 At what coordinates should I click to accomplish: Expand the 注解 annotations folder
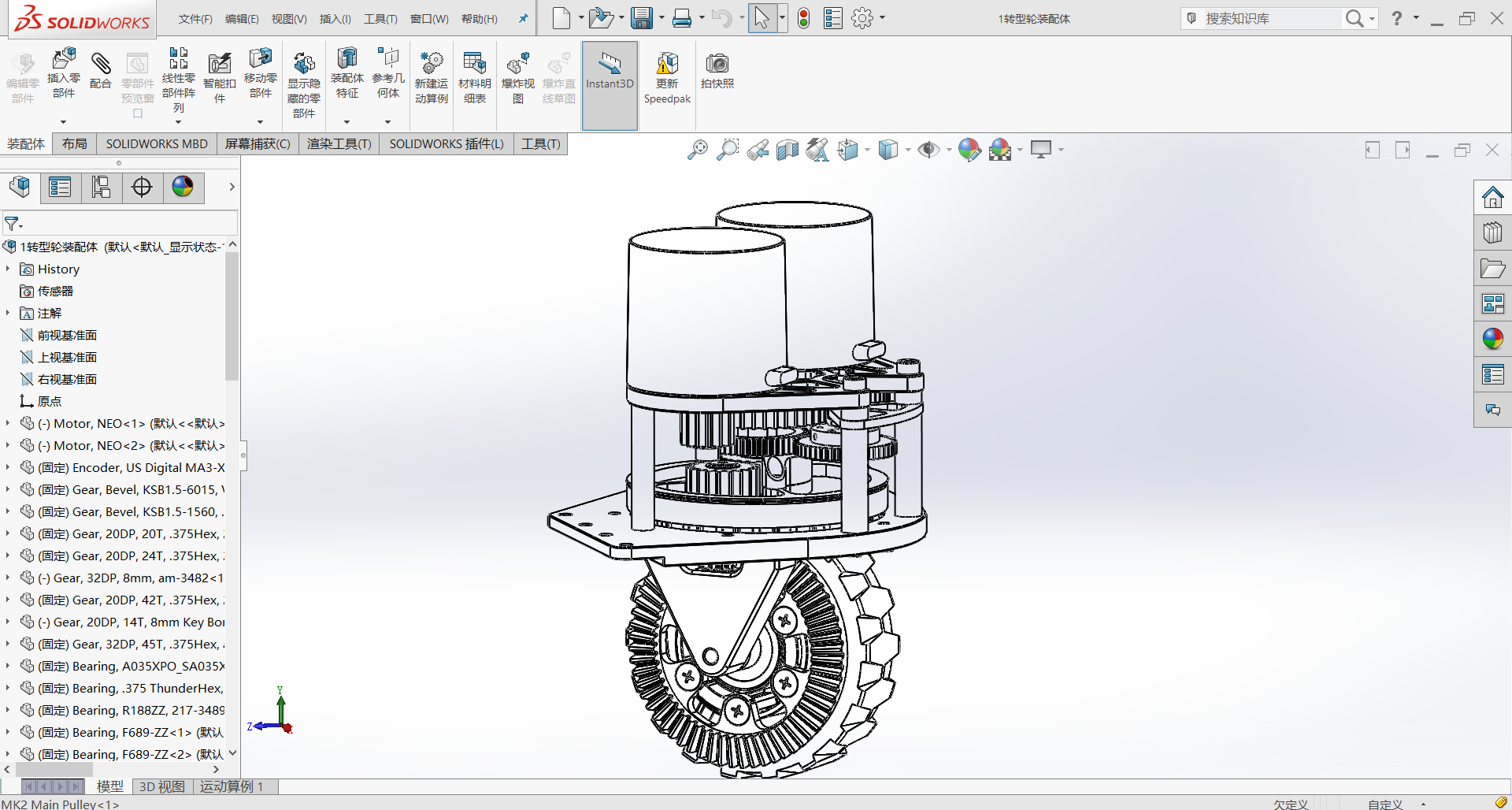tap(8, 313)
